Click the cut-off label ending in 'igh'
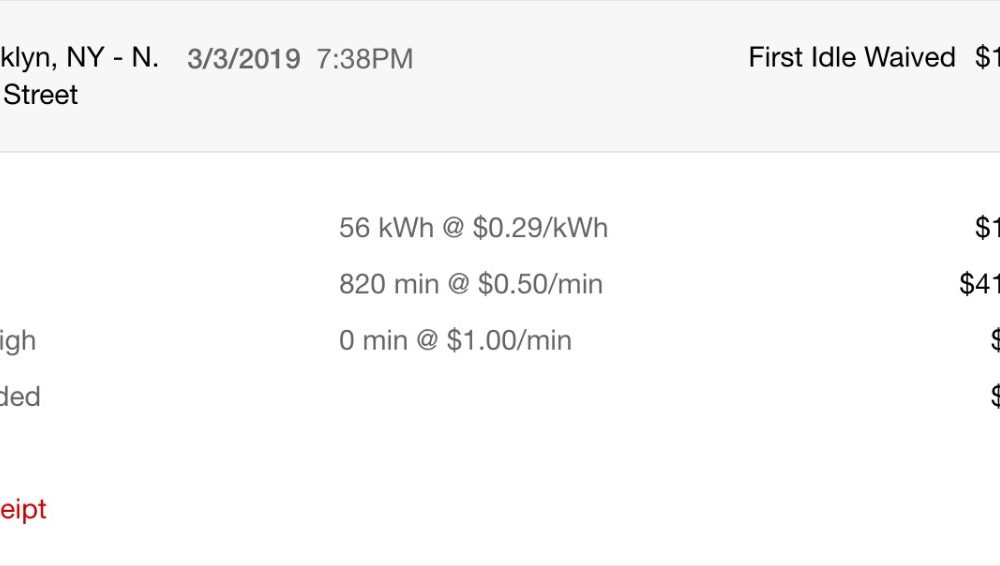The image size is (1000, 566). 18,341
